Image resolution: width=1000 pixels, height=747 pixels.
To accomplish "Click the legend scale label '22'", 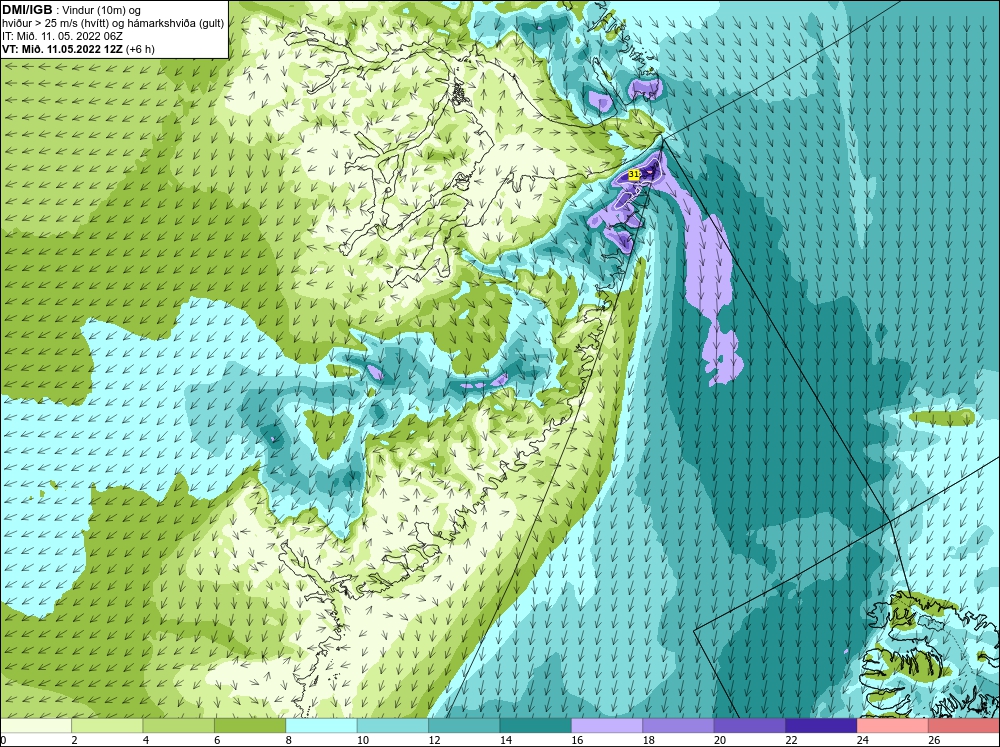I will coord(791,740).
